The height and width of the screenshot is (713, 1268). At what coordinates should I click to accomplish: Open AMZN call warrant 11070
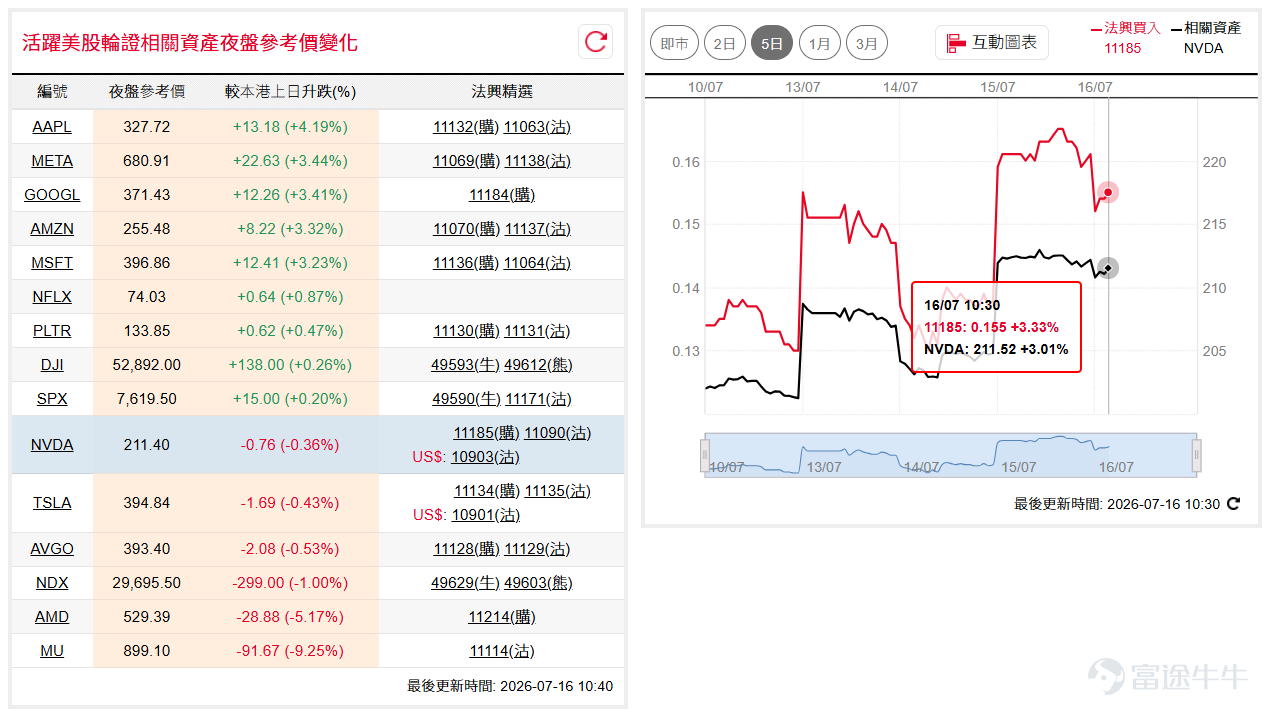(x=466, y=229)
